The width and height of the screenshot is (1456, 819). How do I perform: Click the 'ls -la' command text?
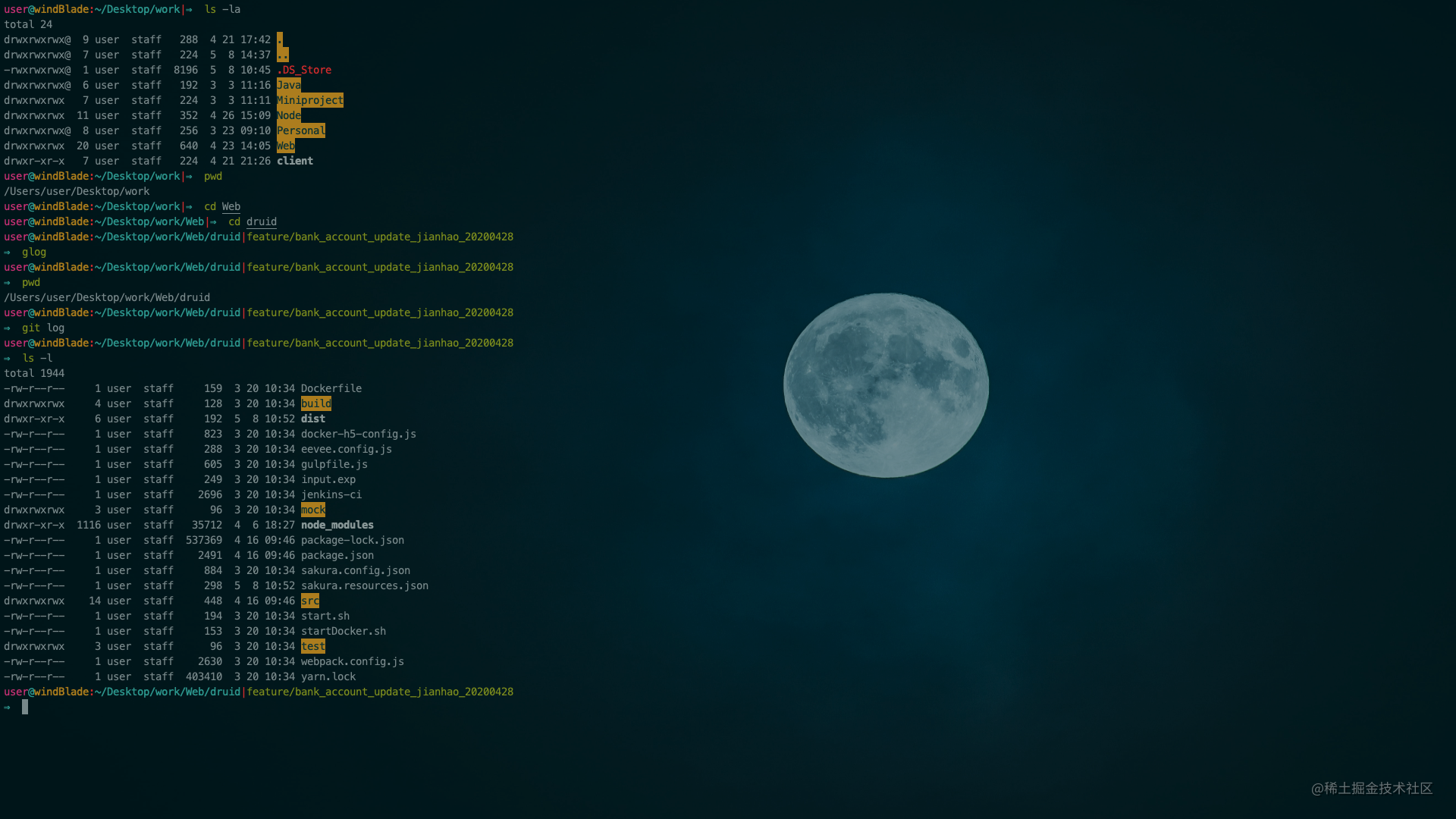[222, 9]
